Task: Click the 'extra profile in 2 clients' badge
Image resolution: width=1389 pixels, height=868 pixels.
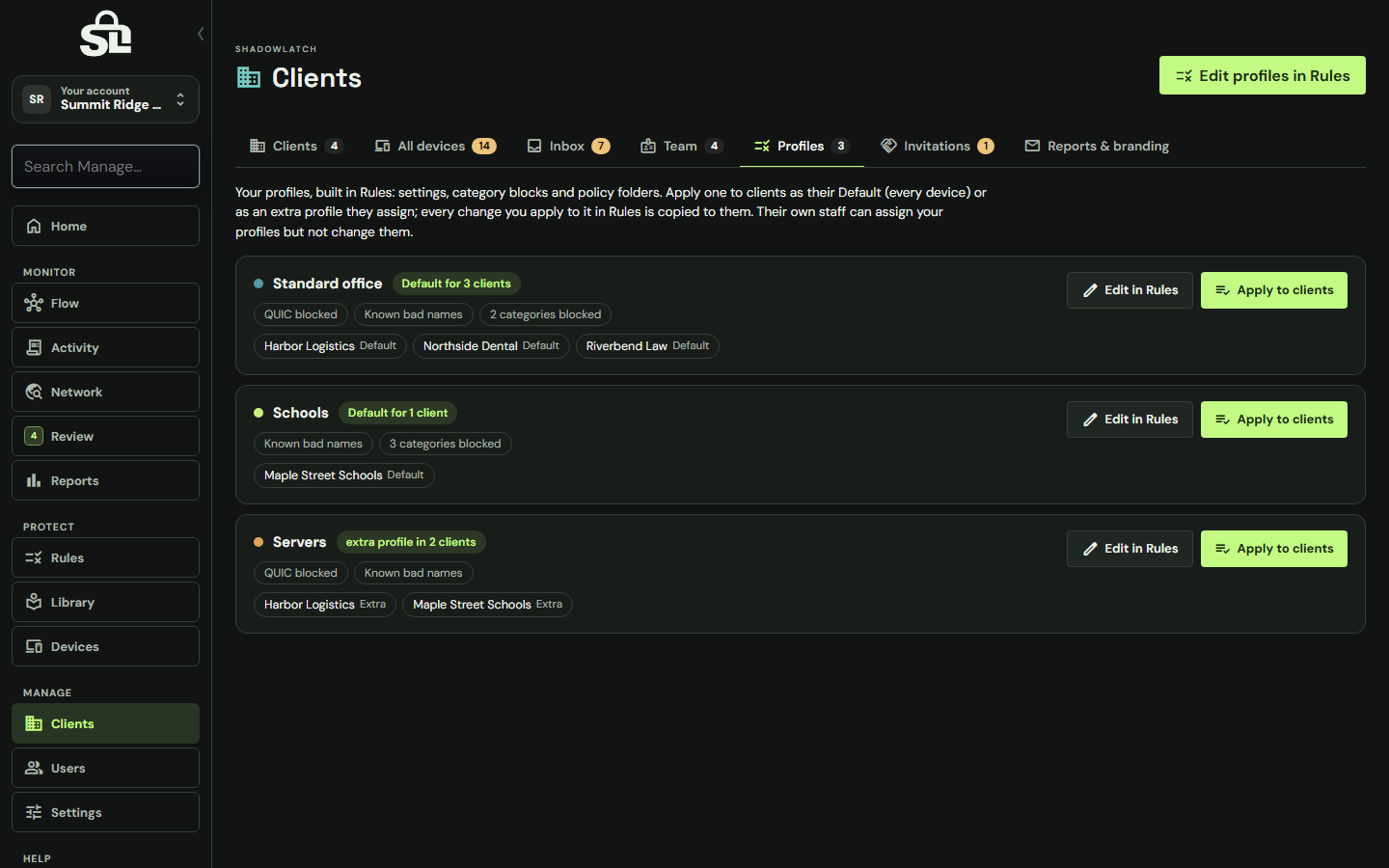Action: (411, 542)
